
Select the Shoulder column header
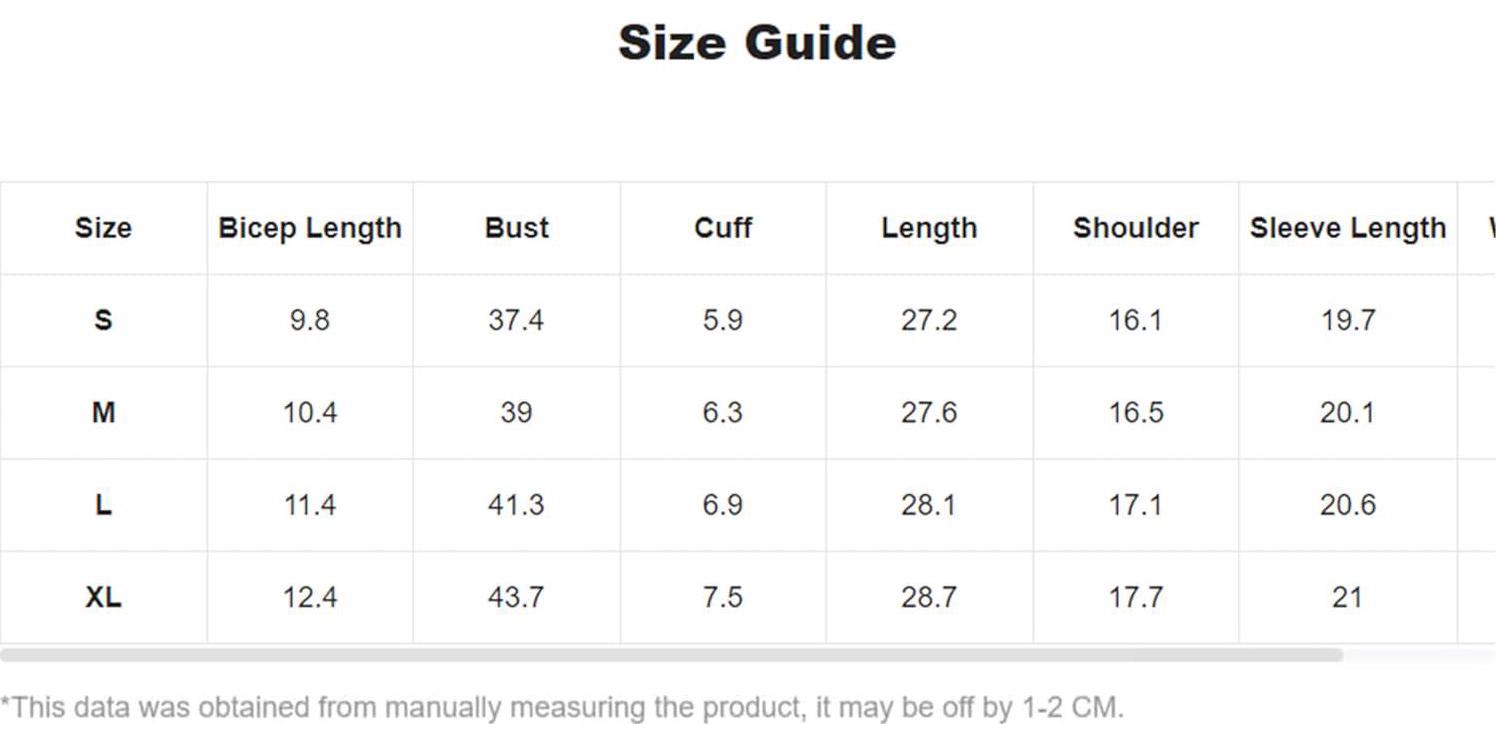pyautogui.click(x=1135, y=228)
